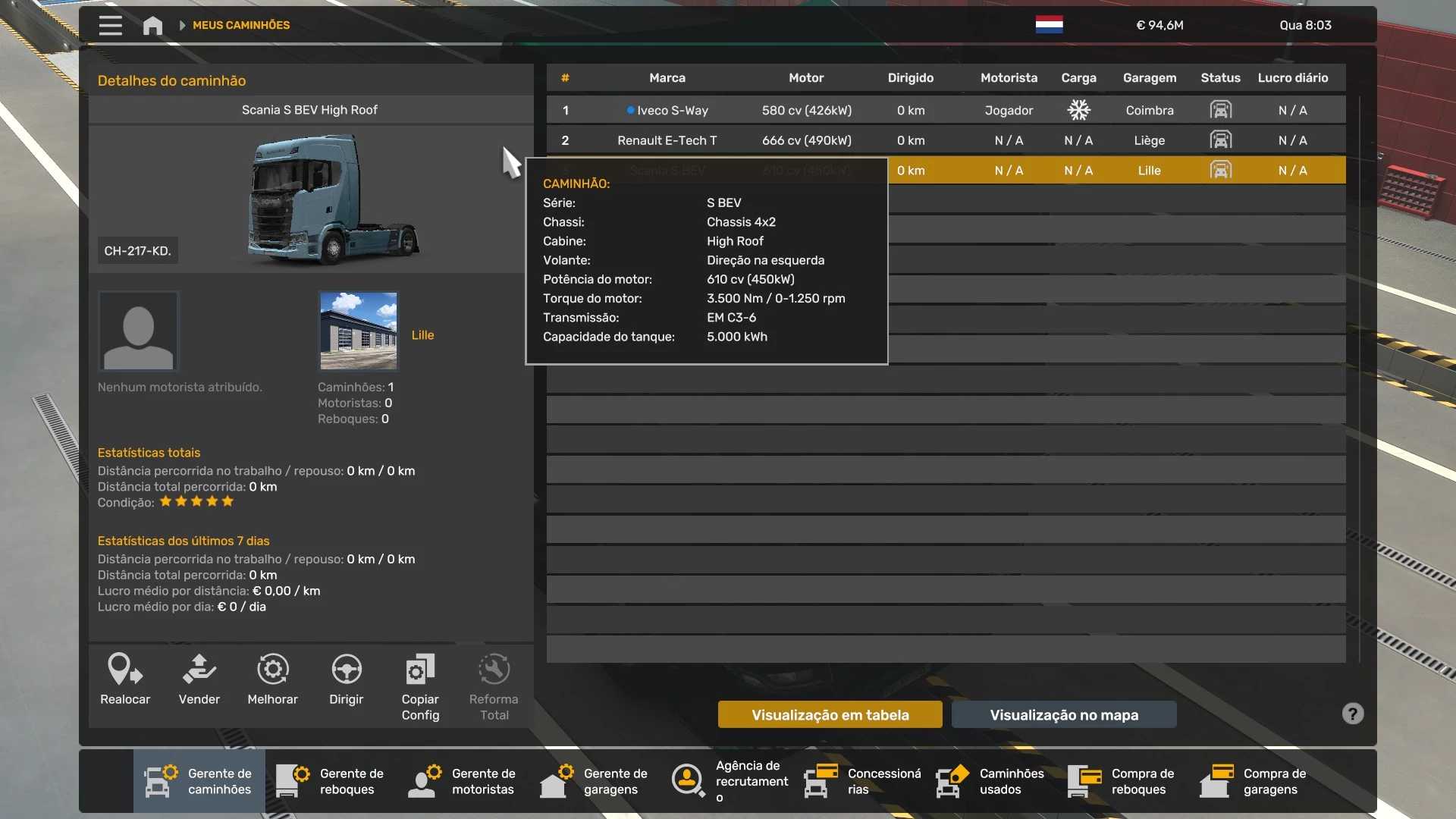Open the help question mark icon
Screen dimensions: 1456x819
click(1352, 714)
